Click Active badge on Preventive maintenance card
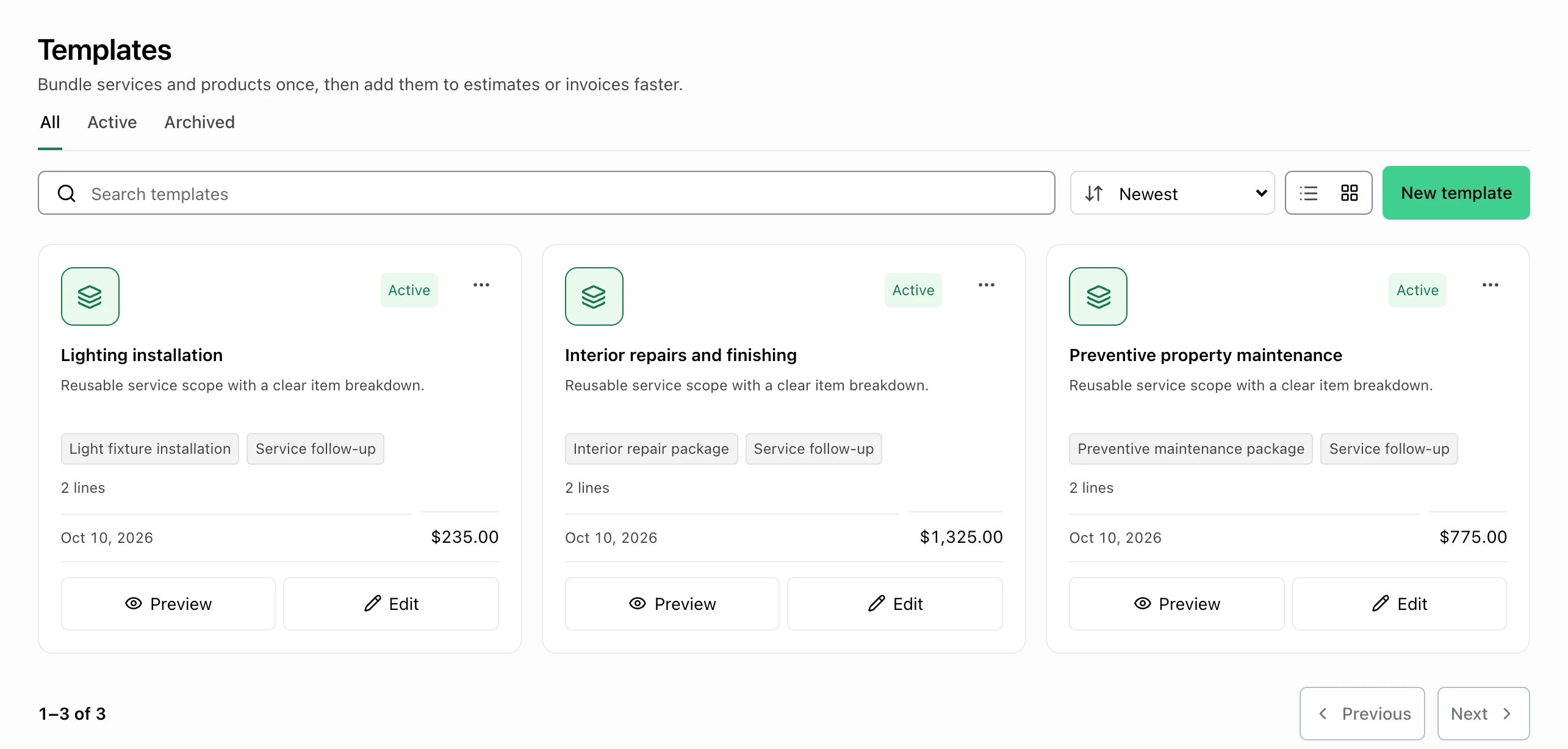Image resolution: width=1568 pixels, height=749 pixels. click(1417, 290)
